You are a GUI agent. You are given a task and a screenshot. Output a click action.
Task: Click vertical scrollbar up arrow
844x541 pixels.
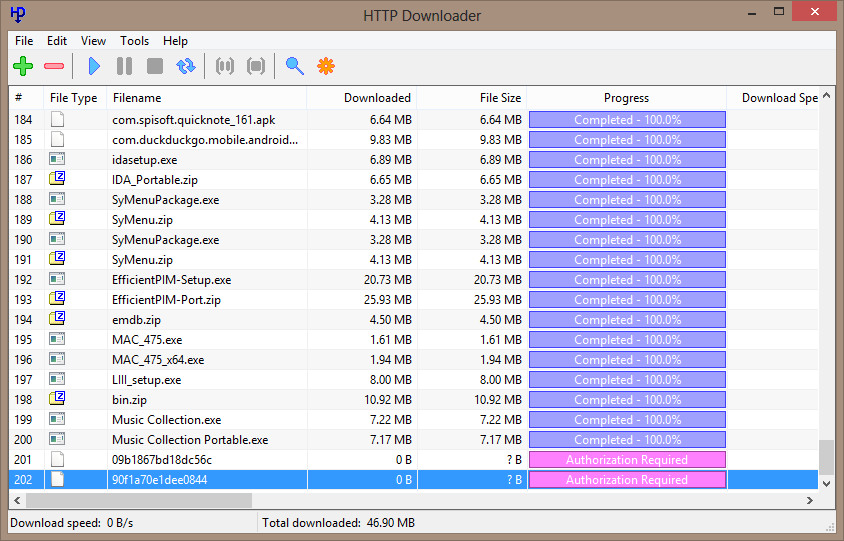pyautogui.click(x=827, y=96)
